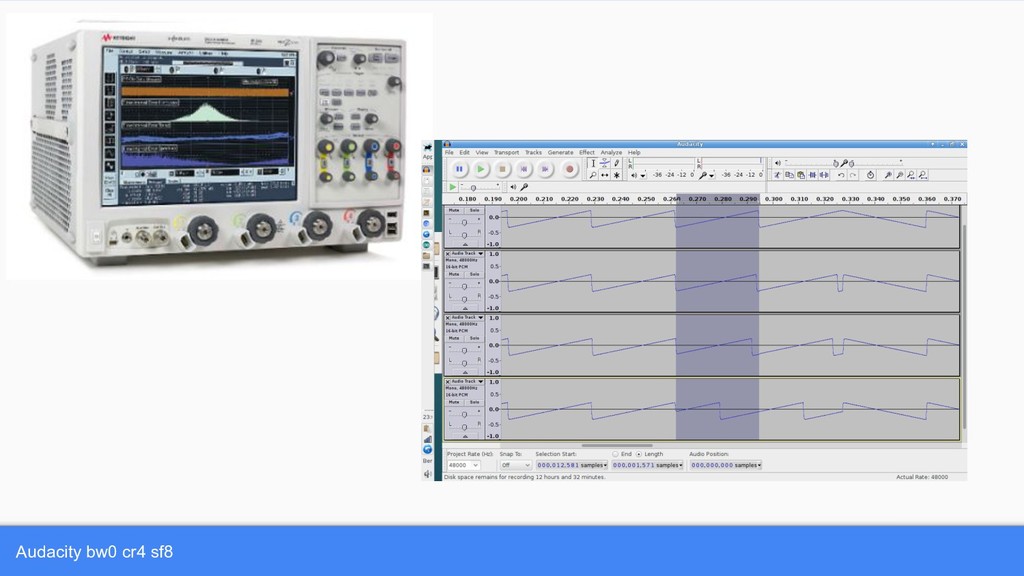Image resolution: width=1024 pixels, height=576 pixels.
Task: Mute the bottom audio track
Action: (x=454, y=402)
